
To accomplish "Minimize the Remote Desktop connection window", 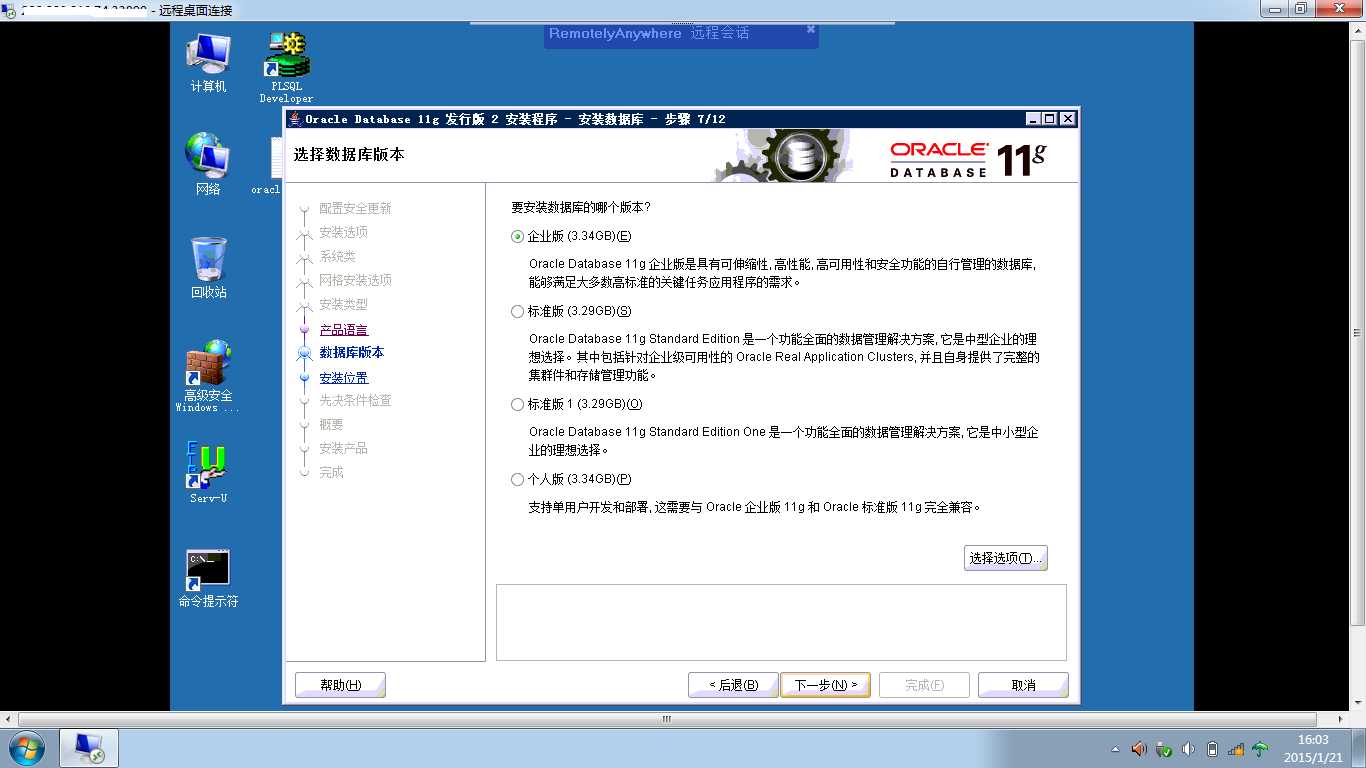I will tap(1274, 9).
